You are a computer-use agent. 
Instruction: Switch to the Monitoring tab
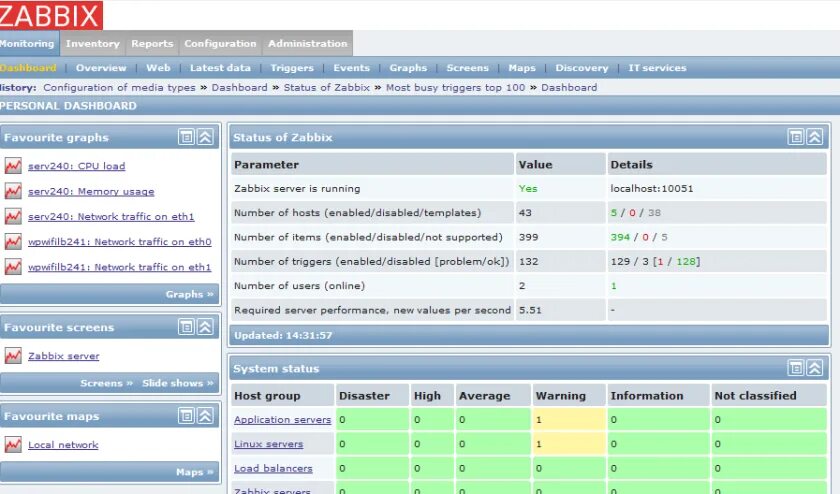tap(28, 43)
